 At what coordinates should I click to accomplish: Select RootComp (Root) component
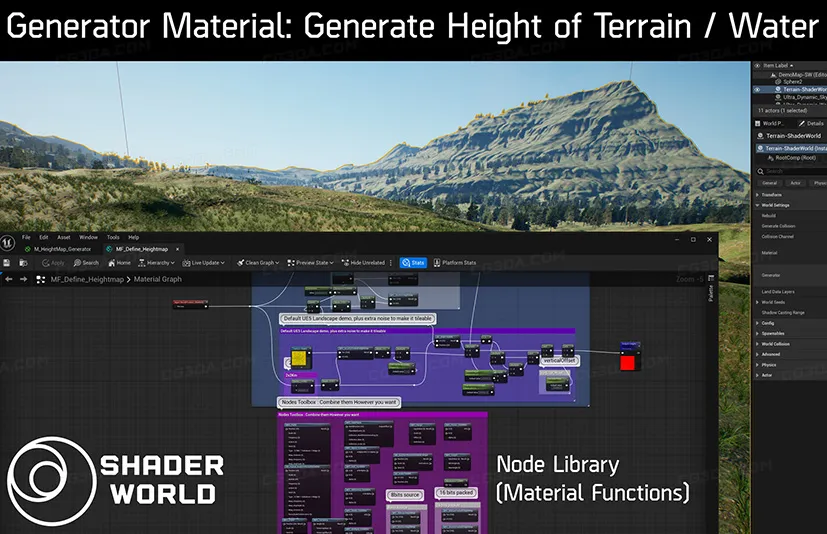coord(792,158)
